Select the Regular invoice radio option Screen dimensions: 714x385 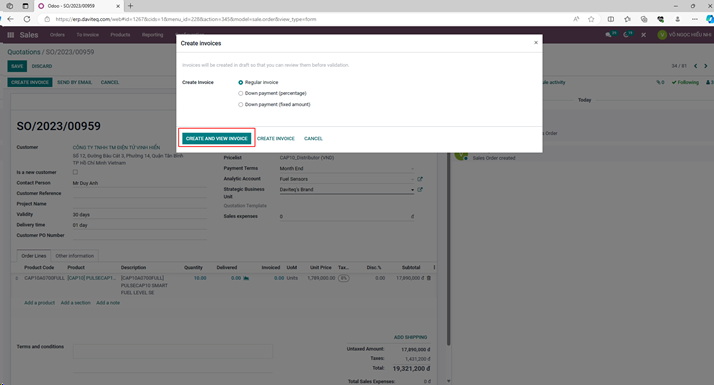click(x=240, y=82)
